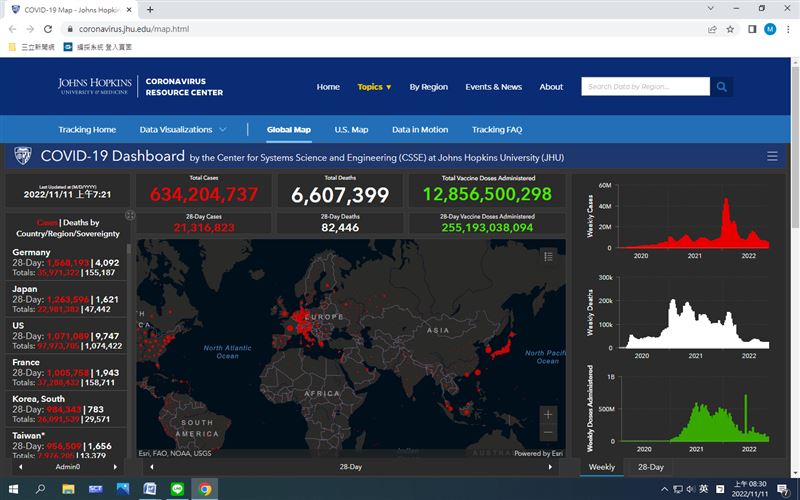
Task: Switch to the 28-Day charts tab
Action: click(x=651, y=467)
